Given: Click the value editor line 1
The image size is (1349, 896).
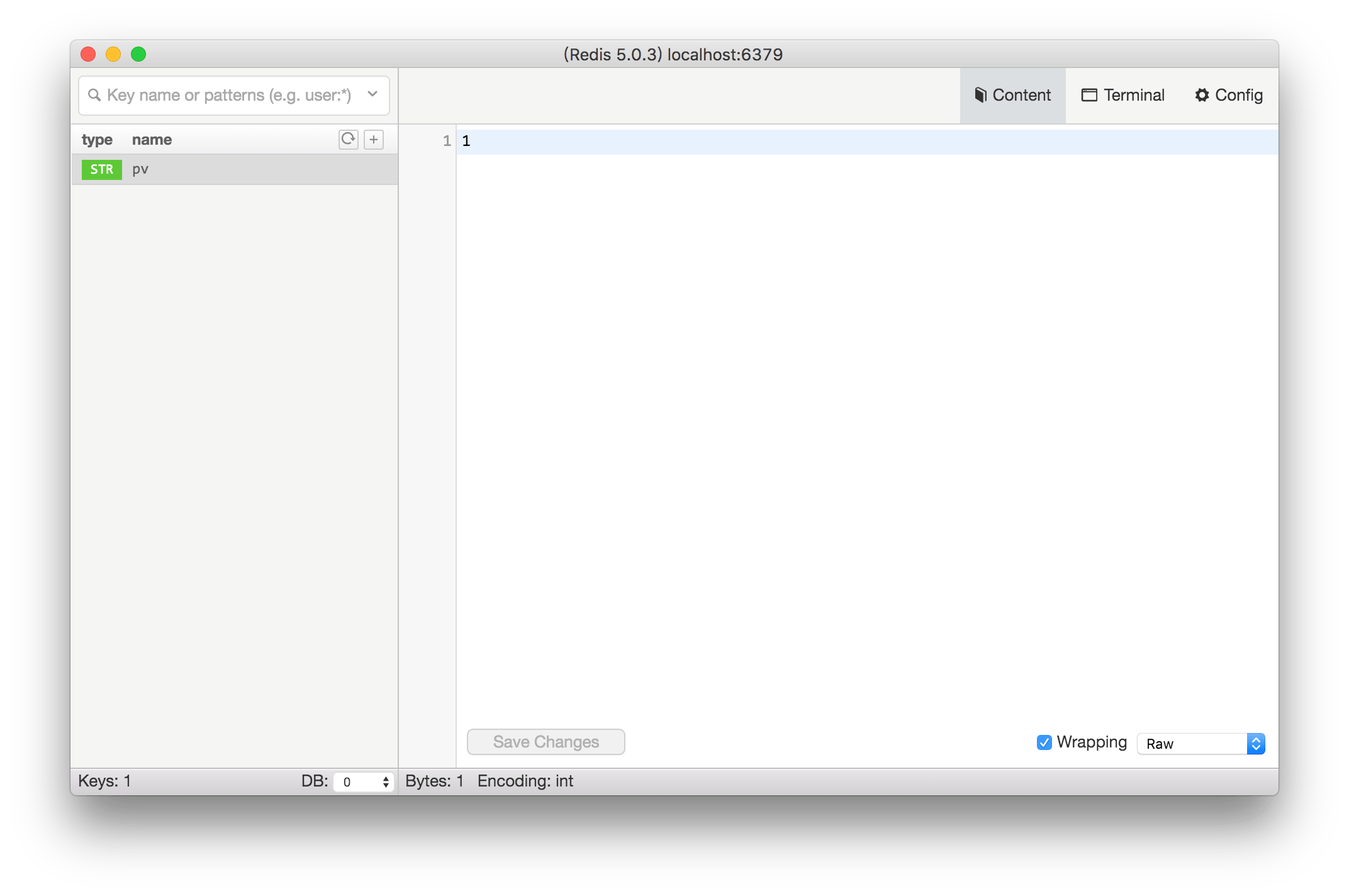Looking at the screenshot, I should point(867,141).
